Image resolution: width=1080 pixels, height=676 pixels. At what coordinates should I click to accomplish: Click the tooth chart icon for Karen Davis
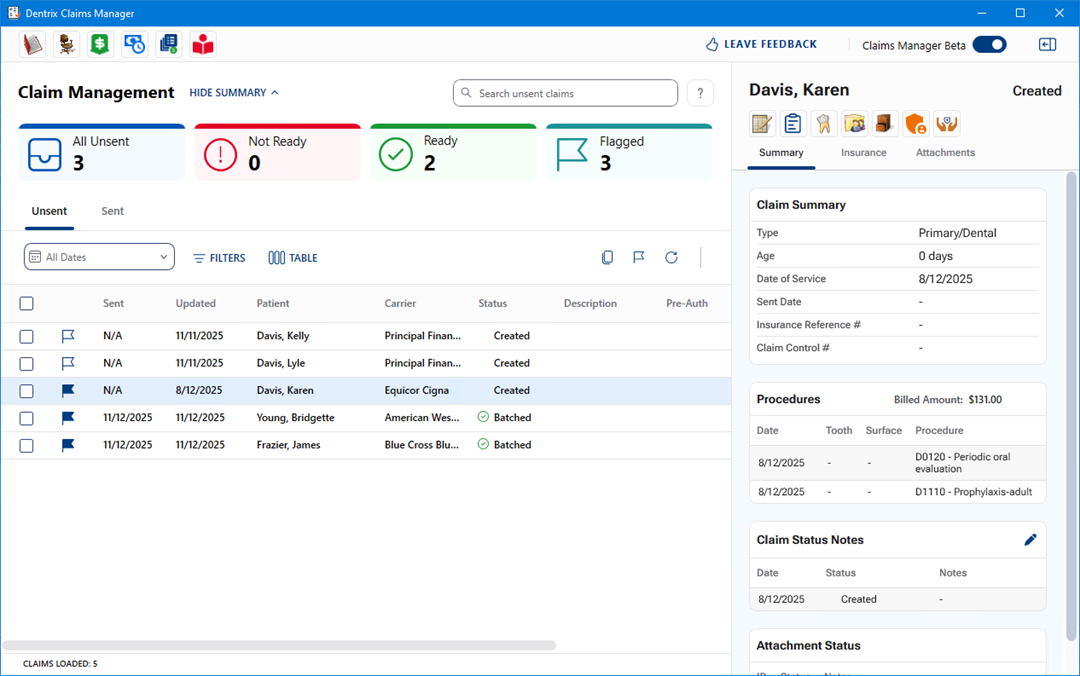coord(824,124)
